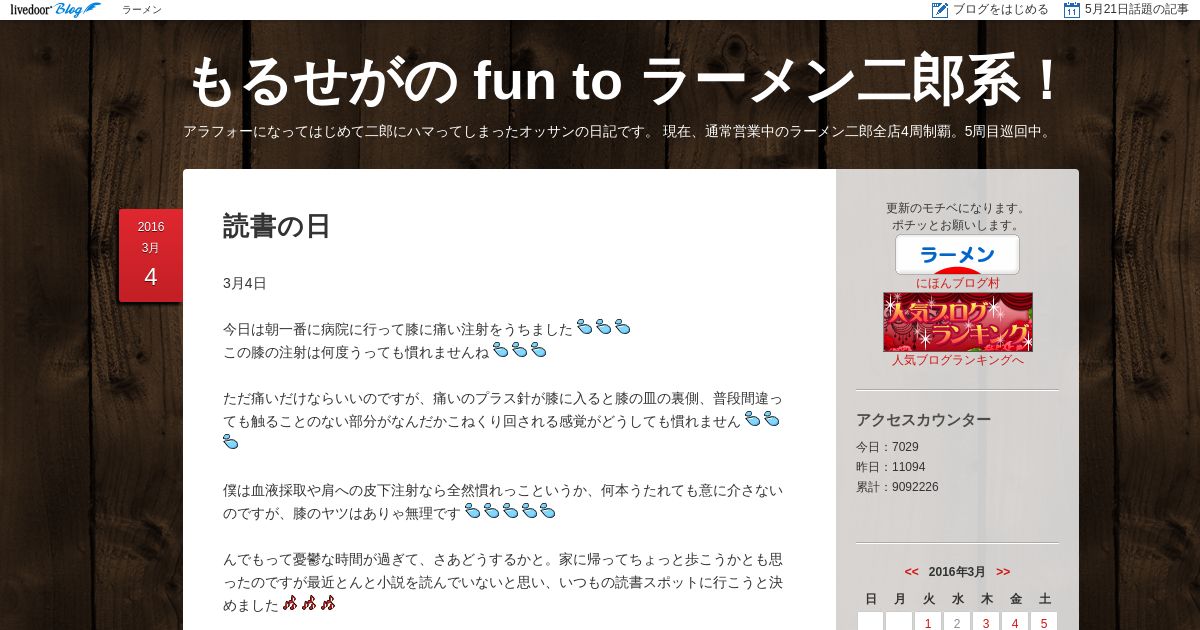Image resolution: width=1200 pixels, height=630 pixels.
Task: Select calendar date 4
Action: tap(1015, 622)
